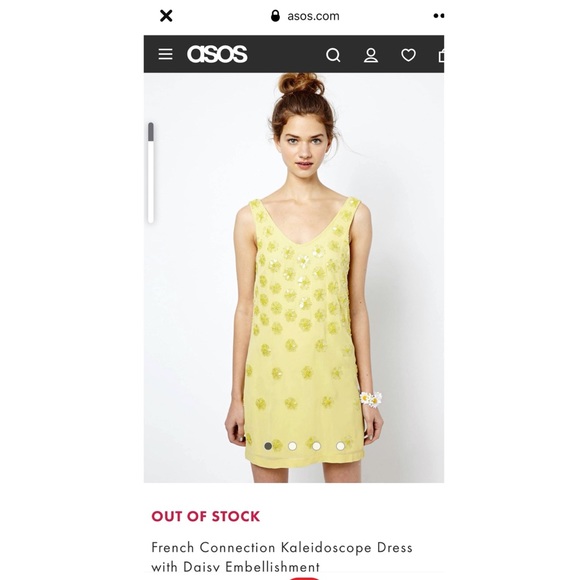Open the browser more-options dots
Image resolution: width=580 pixels, height=580 pixels.
click(439, 16)
